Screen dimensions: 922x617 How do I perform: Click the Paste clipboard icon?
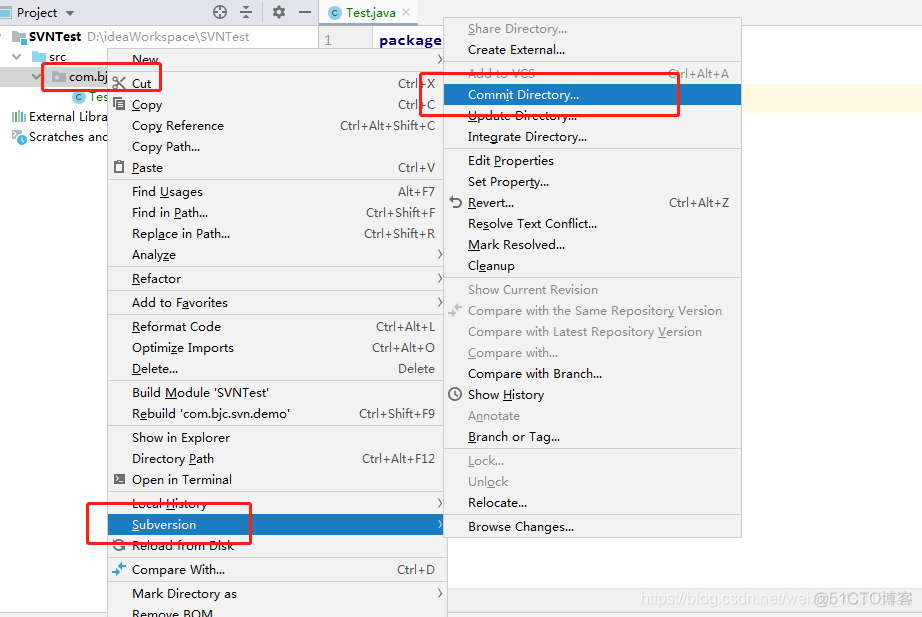click(119, 167)
